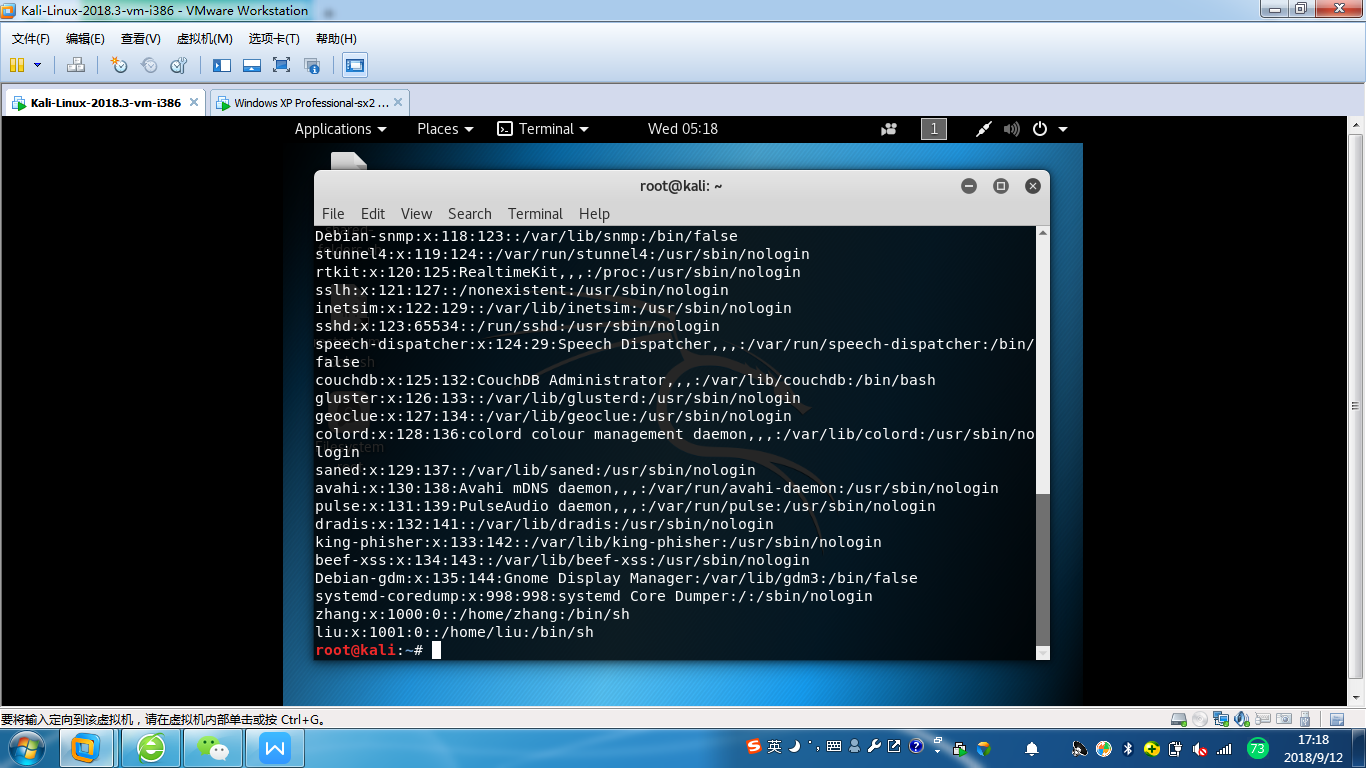Open VMware Workstation from the taskbar
The height and width of the screenshot is (768, 1366).
tap(86, 748)
